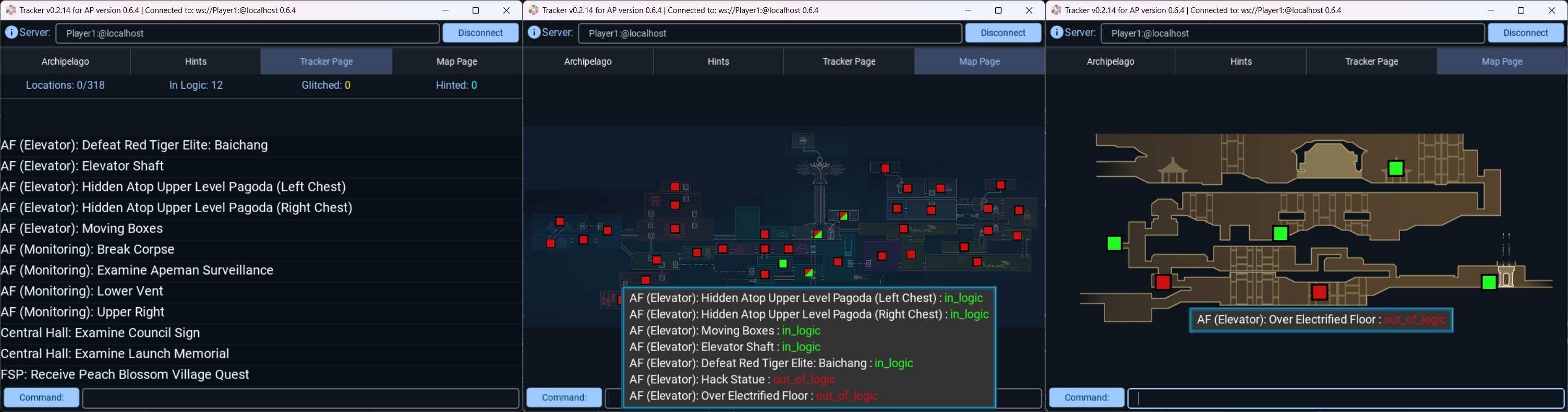
Task: Select "AF (Monitoring): Lower Vent" in the location list
Action: point(82,292)
